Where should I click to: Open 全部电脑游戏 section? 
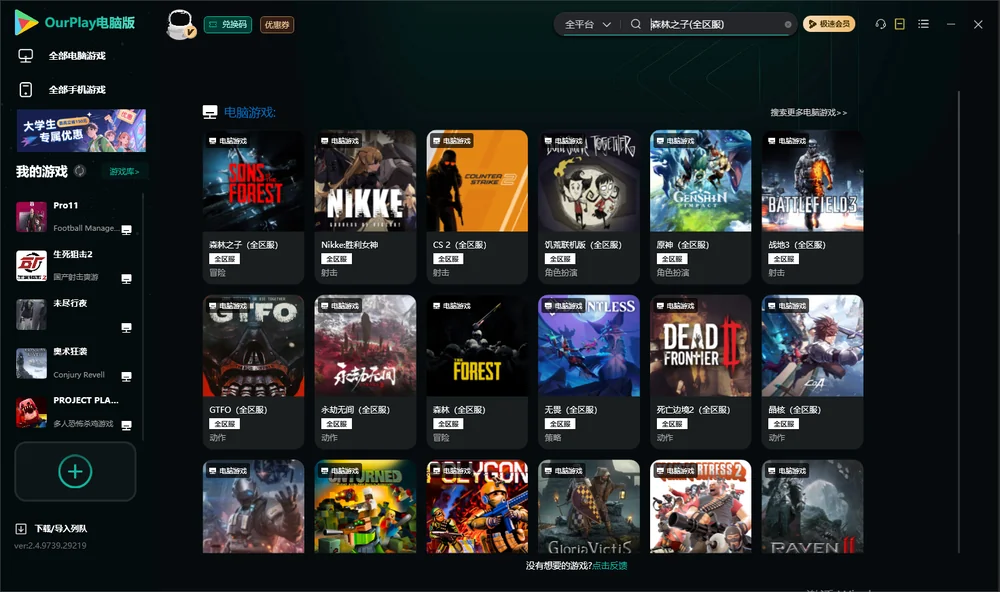(x=77, y=56)
